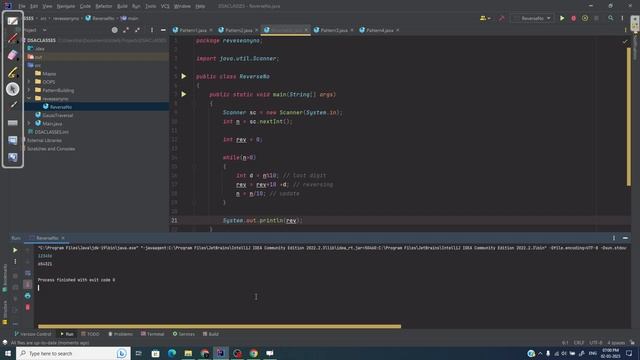Click Windows Start button

8,353
